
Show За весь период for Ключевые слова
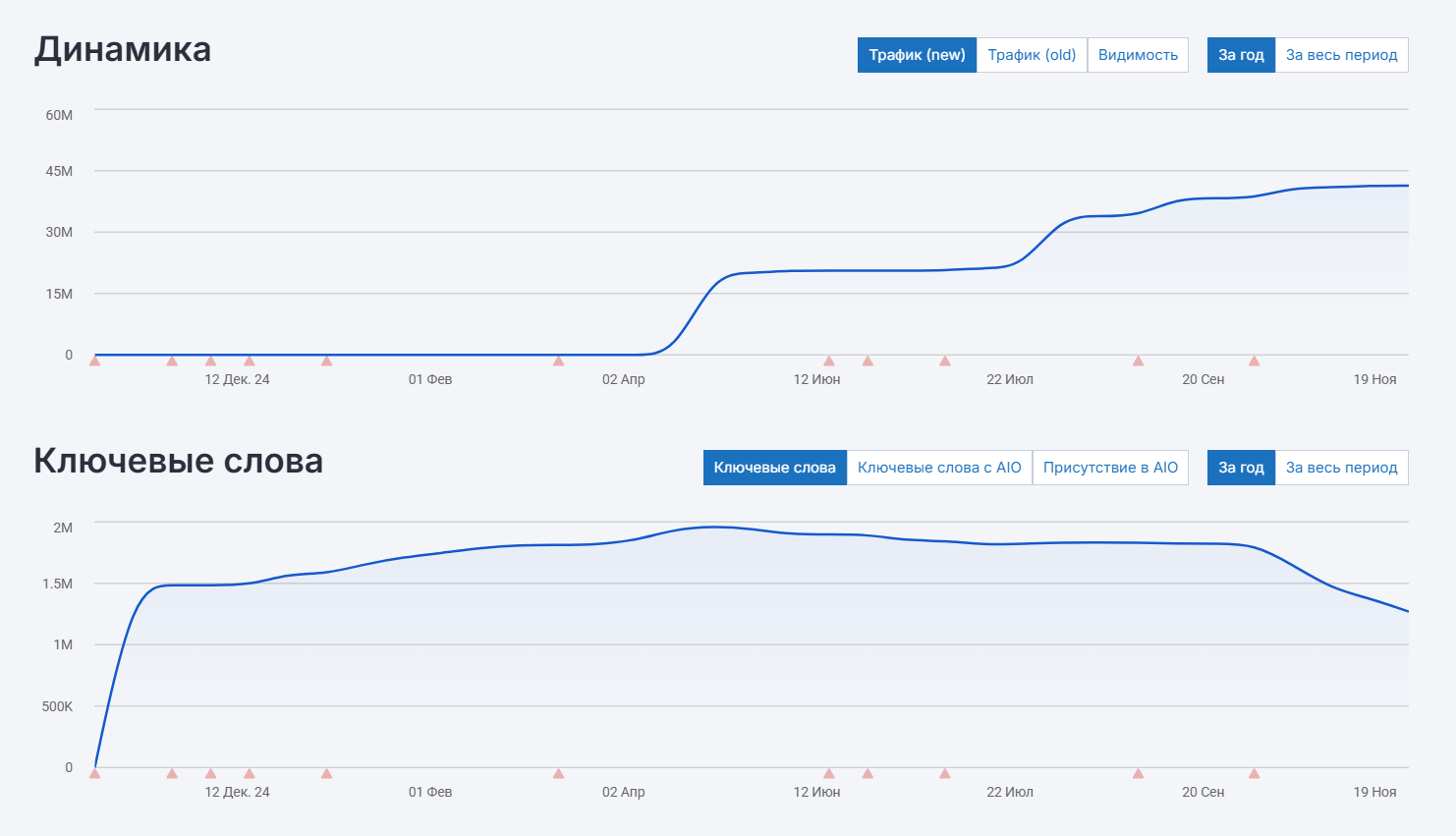1341,468
